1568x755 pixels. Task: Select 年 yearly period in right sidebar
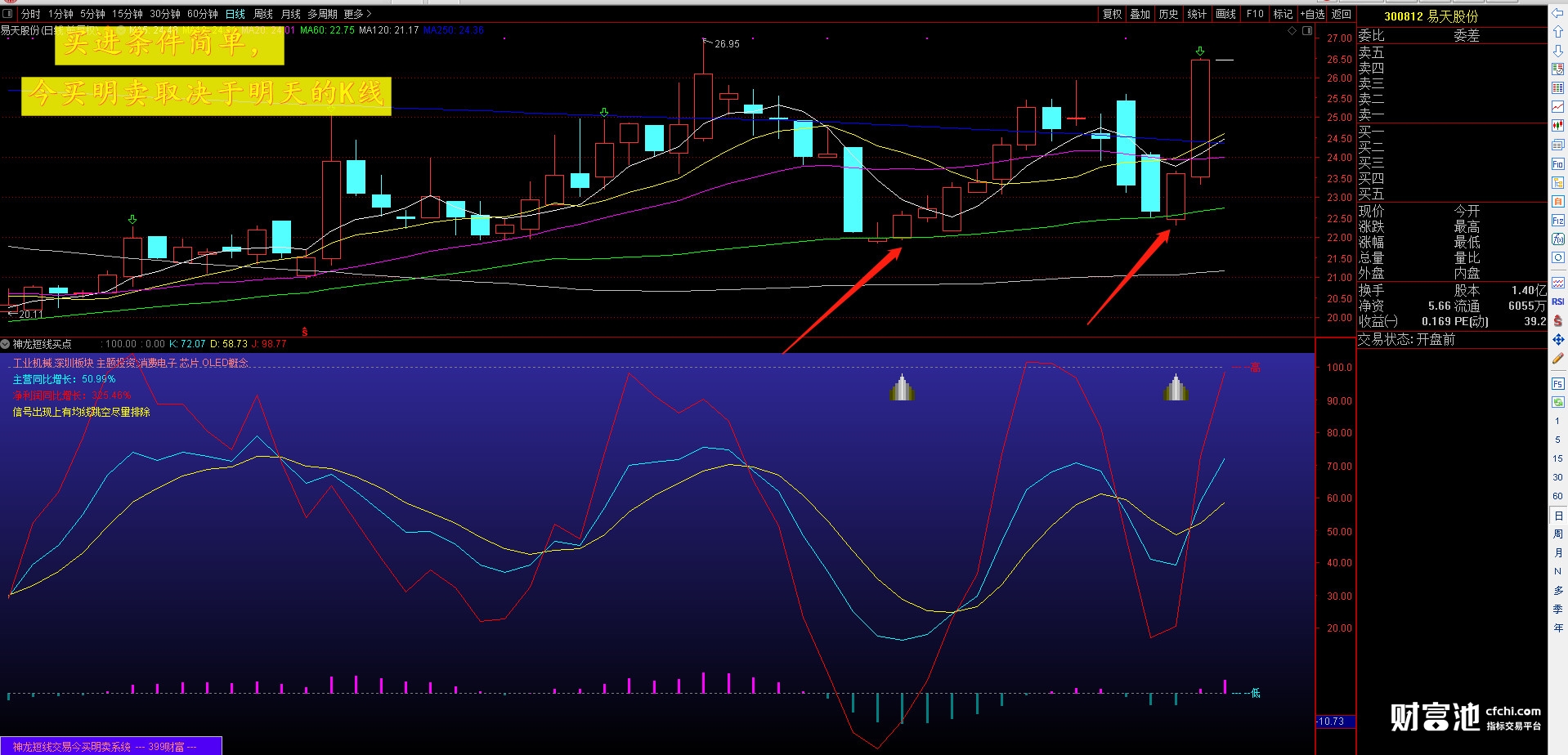(x=1558, y=628)
